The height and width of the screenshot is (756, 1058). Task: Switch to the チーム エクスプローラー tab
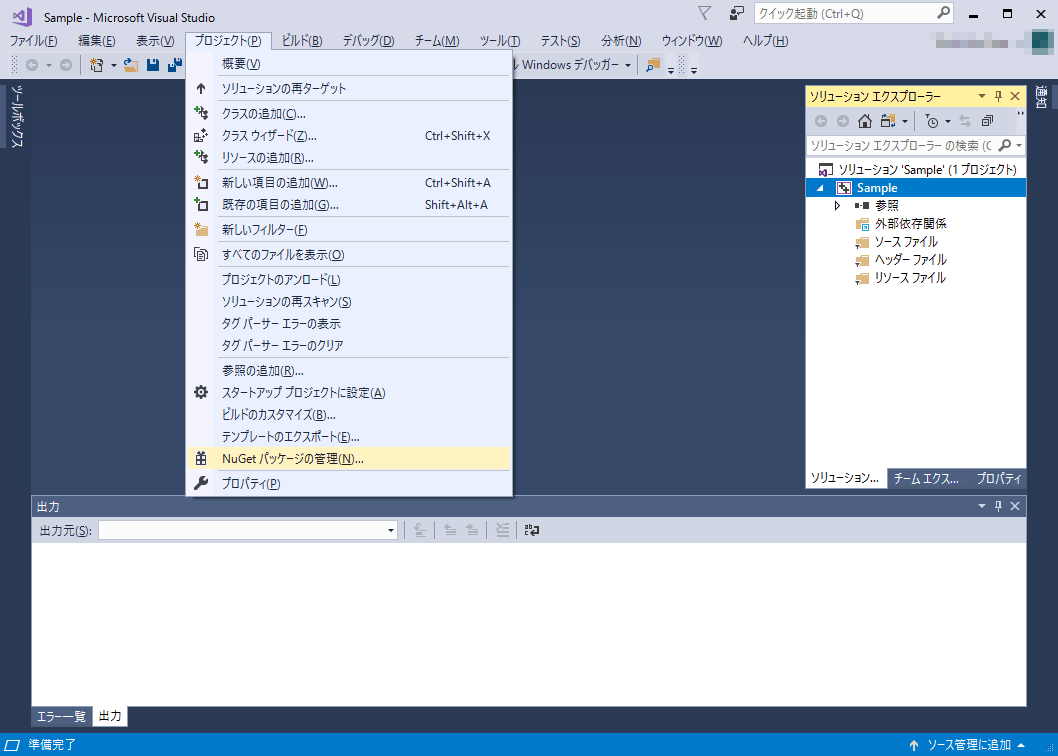926,479
